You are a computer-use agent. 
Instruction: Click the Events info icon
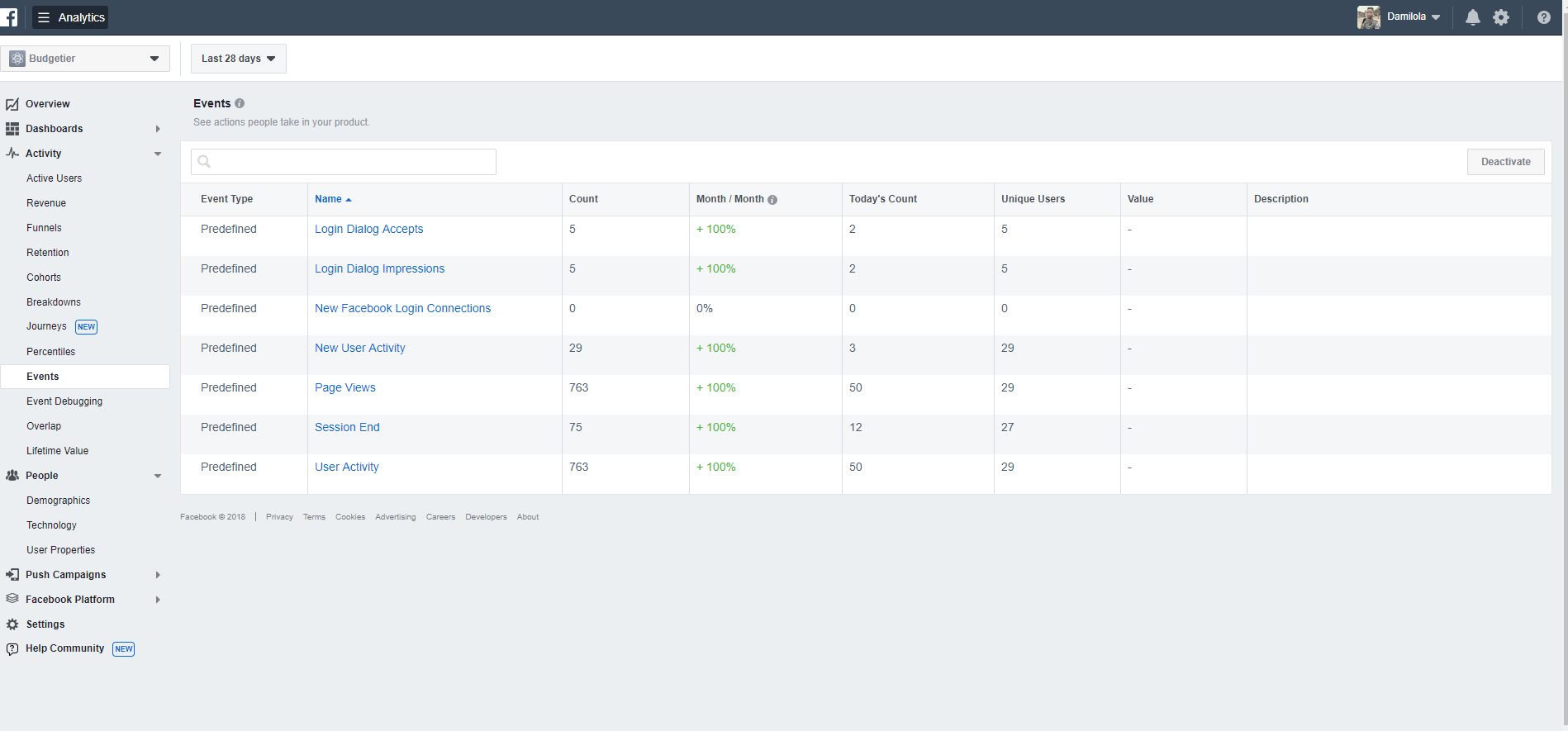coord(240,103)
